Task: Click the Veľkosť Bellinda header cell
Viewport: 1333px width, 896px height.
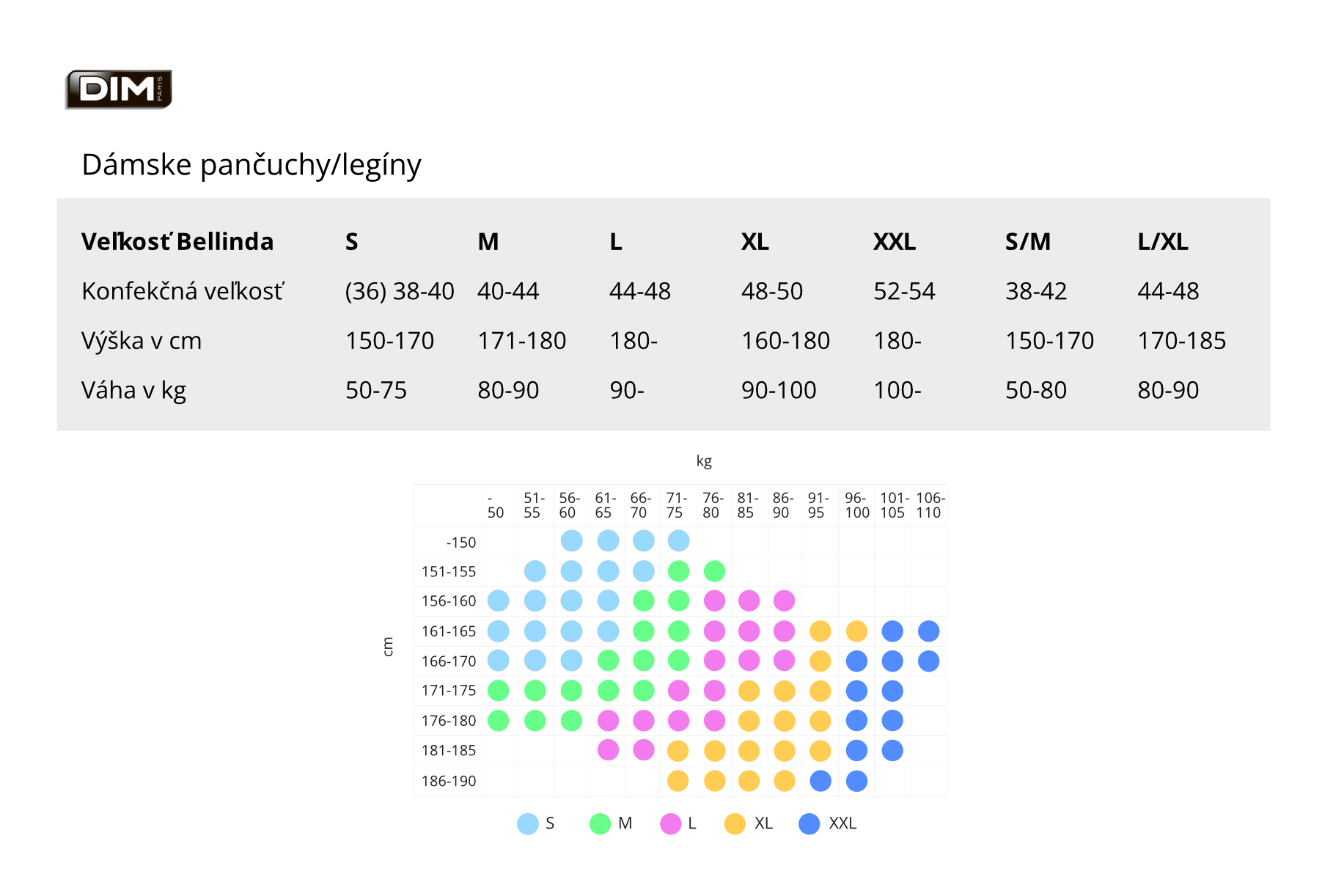Action: tap(177, 241)
